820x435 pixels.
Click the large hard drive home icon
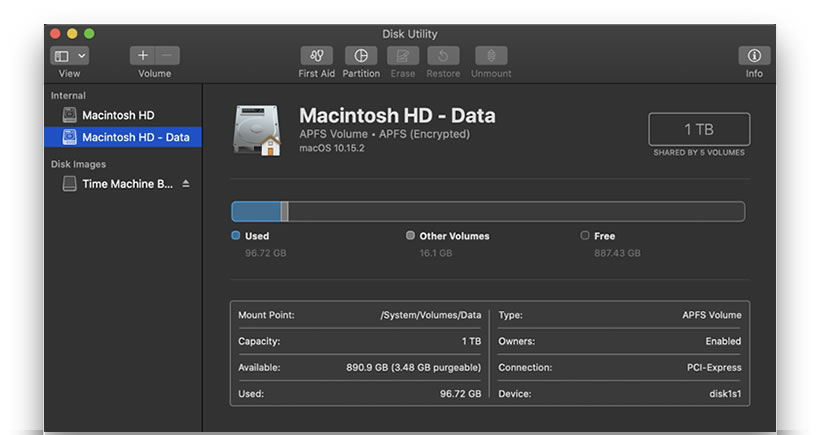pyautogui.click(x=257, y=131)
